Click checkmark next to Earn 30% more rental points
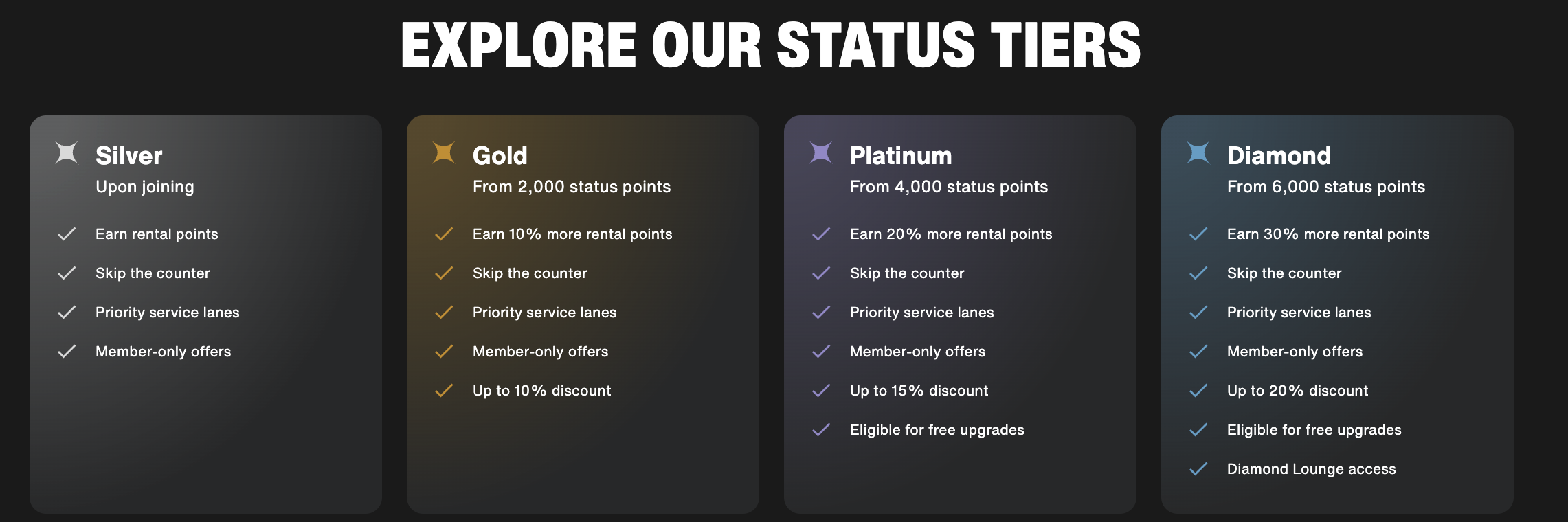 pyautogui.click(x=1198, y=234)
